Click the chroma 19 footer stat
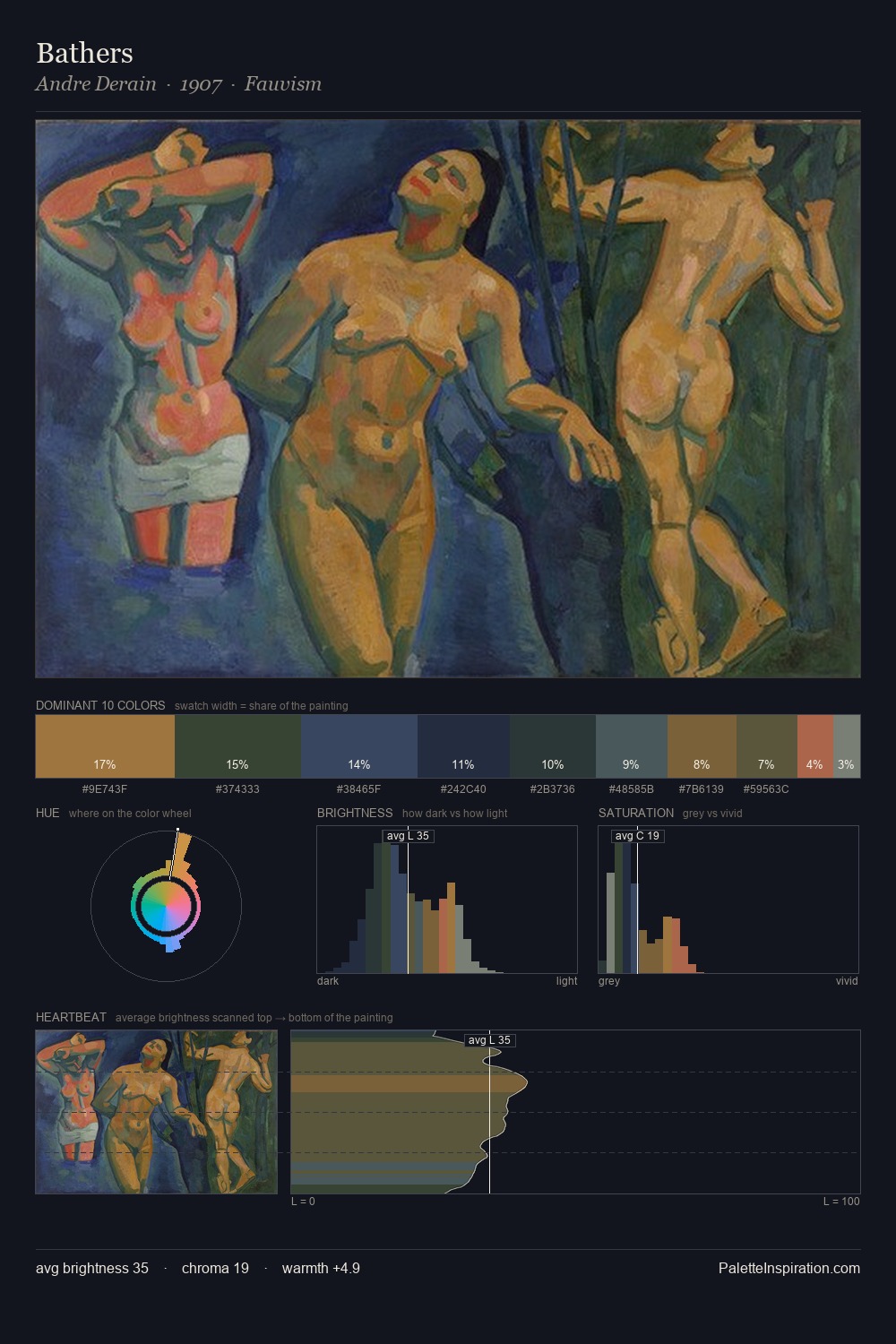The width and height of the screenshot is (896, 1344). coord(215,1268)
